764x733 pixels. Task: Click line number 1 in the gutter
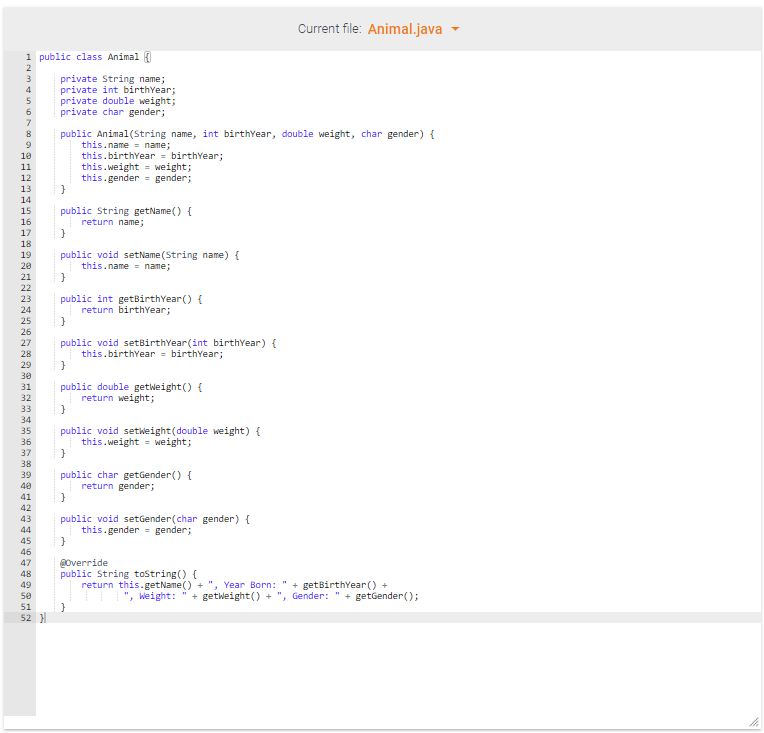(x=28, y=57)
